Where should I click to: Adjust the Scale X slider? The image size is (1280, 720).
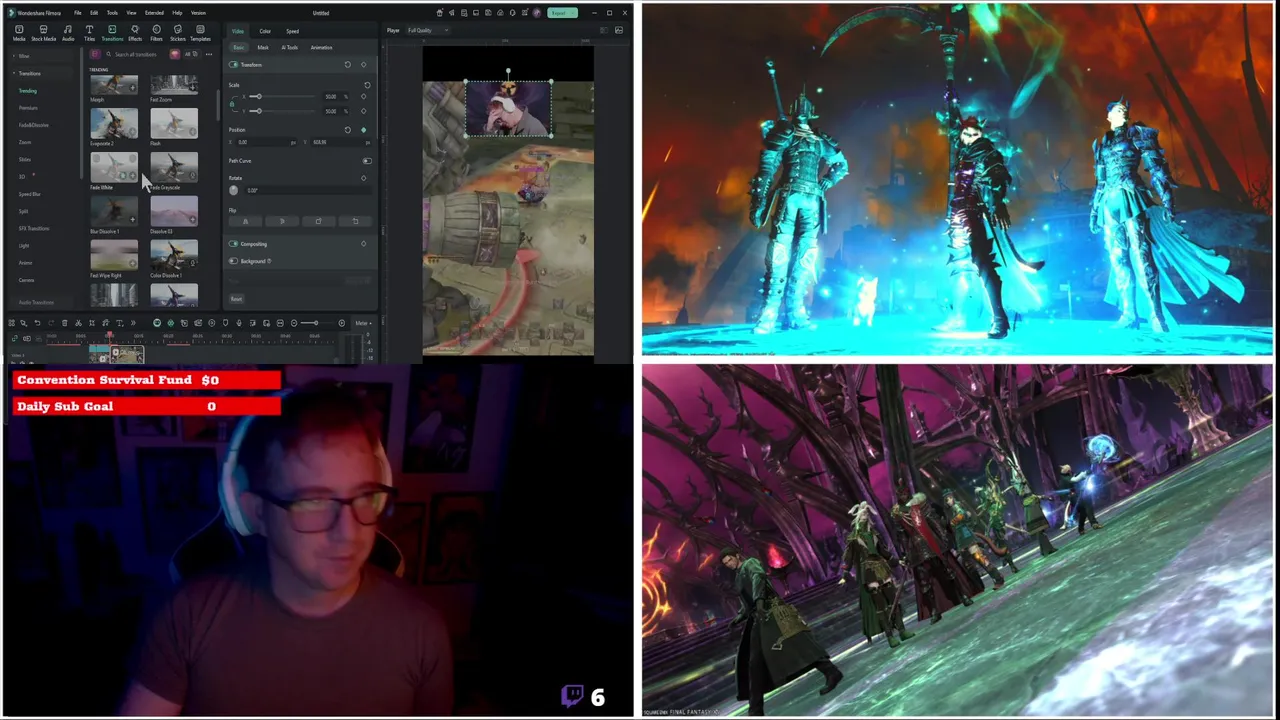click(x=282, y=96)
